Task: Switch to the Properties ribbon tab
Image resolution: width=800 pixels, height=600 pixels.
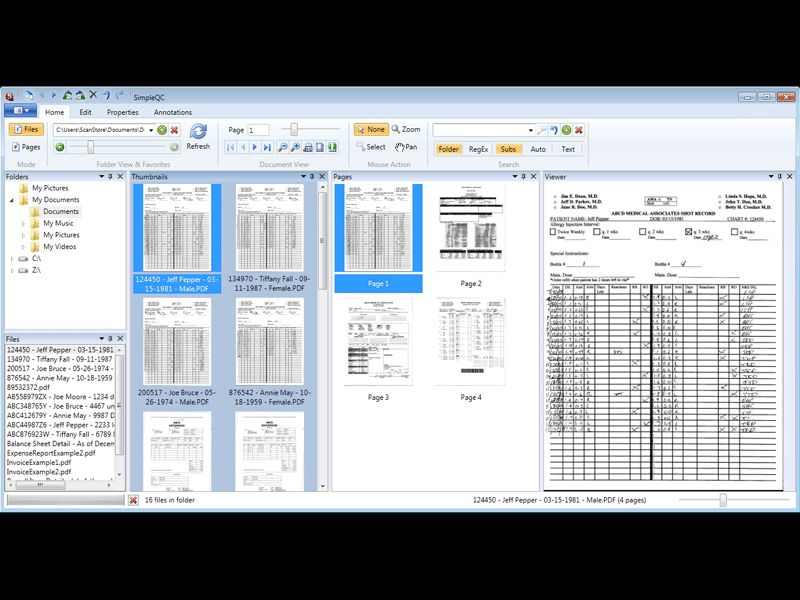Action: coord(122,112)
